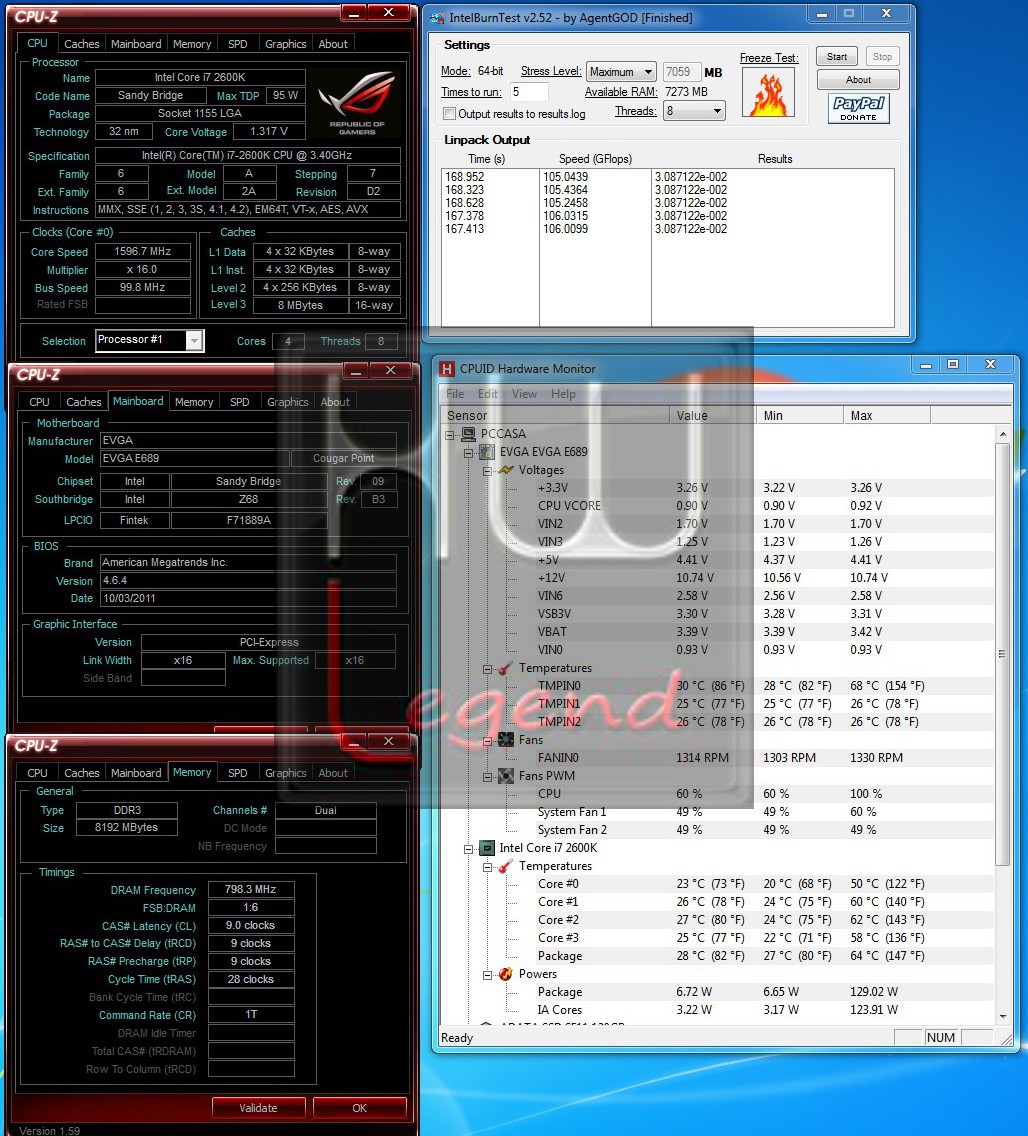The height and width of the screenshot is (1136, 1028).
Task: Click the Voltages lightning icon
Action: pyautogui.click(x=506, y=470)
